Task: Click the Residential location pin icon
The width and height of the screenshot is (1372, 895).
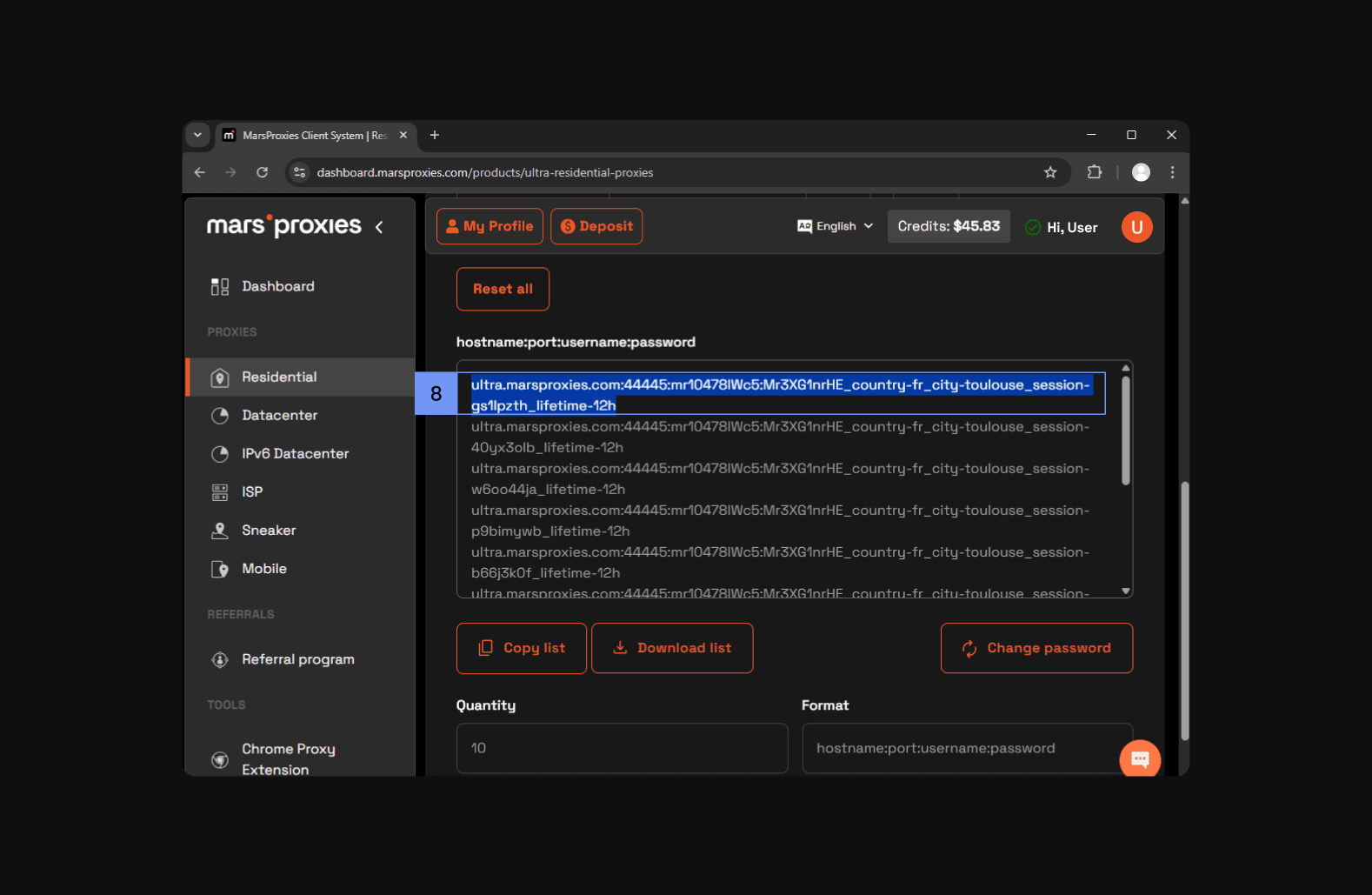Action: [x=220, y=377]
